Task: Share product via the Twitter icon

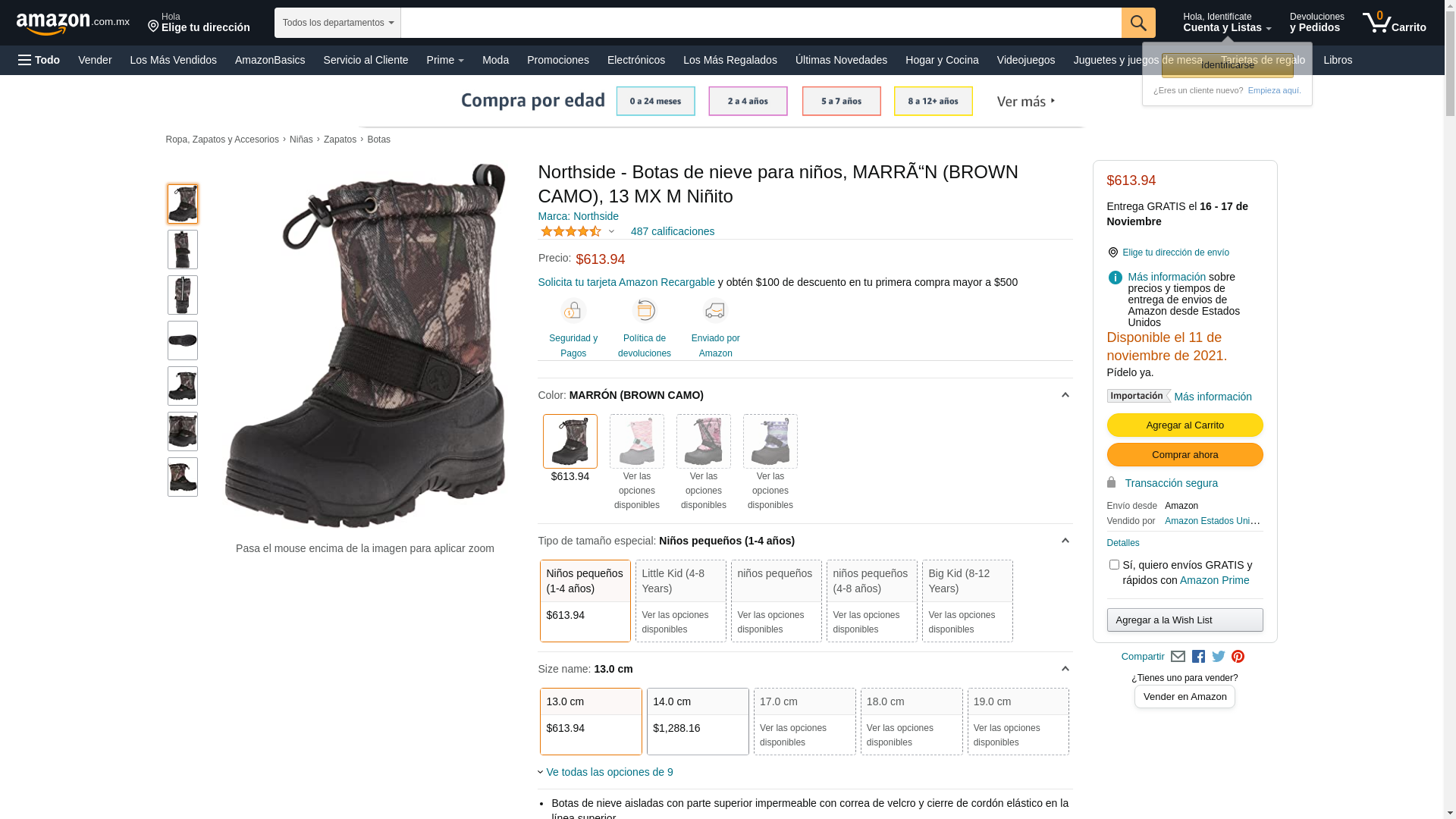Action: [x=1219, y=657]
